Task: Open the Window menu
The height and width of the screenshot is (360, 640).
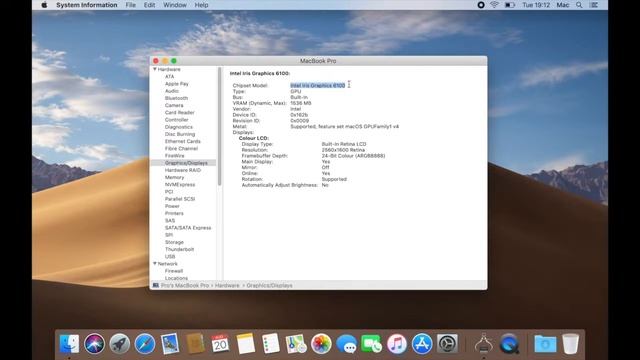Action: coord(175,5)
